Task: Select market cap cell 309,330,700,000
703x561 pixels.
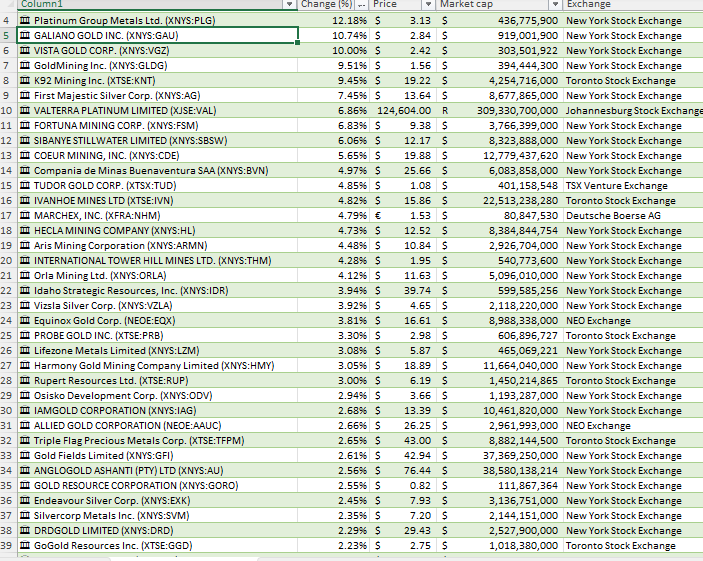Action: [x=499, y=110]
